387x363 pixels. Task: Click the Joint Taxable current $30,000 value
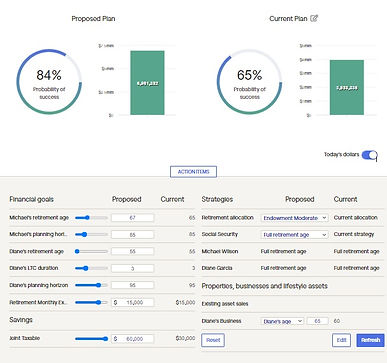coord(185,338)
